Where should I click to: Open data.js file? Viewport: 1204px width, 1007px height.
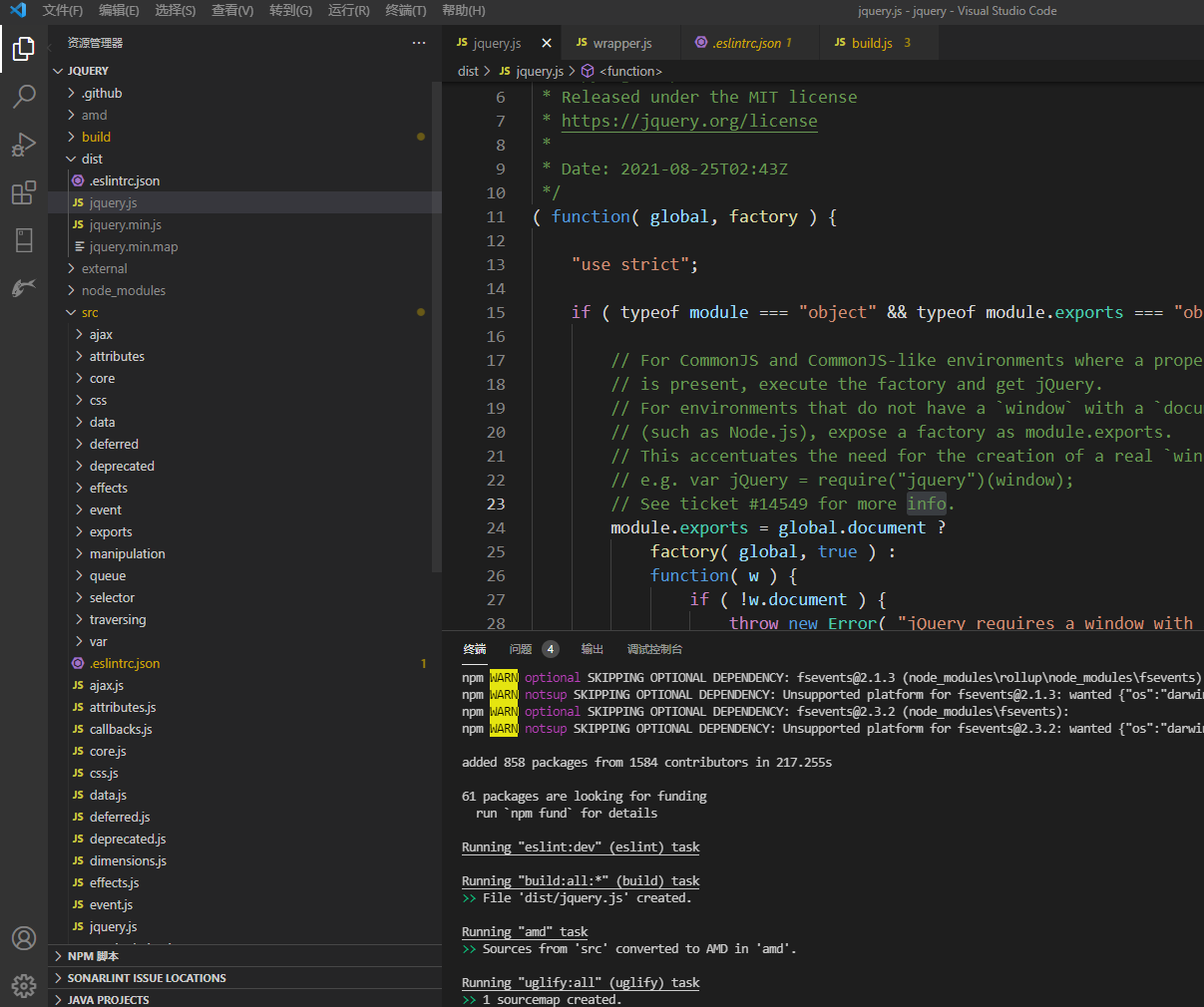pos(244,795)
